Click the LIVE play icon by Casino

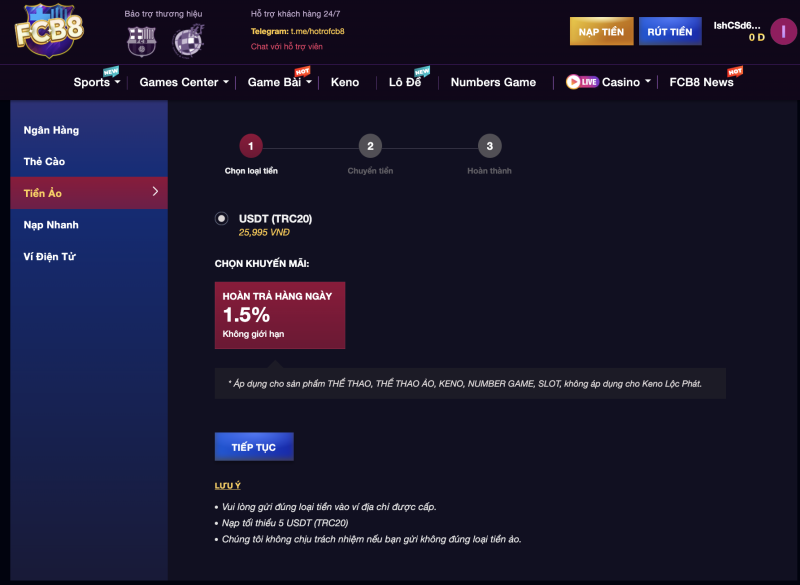coord(582,82)
